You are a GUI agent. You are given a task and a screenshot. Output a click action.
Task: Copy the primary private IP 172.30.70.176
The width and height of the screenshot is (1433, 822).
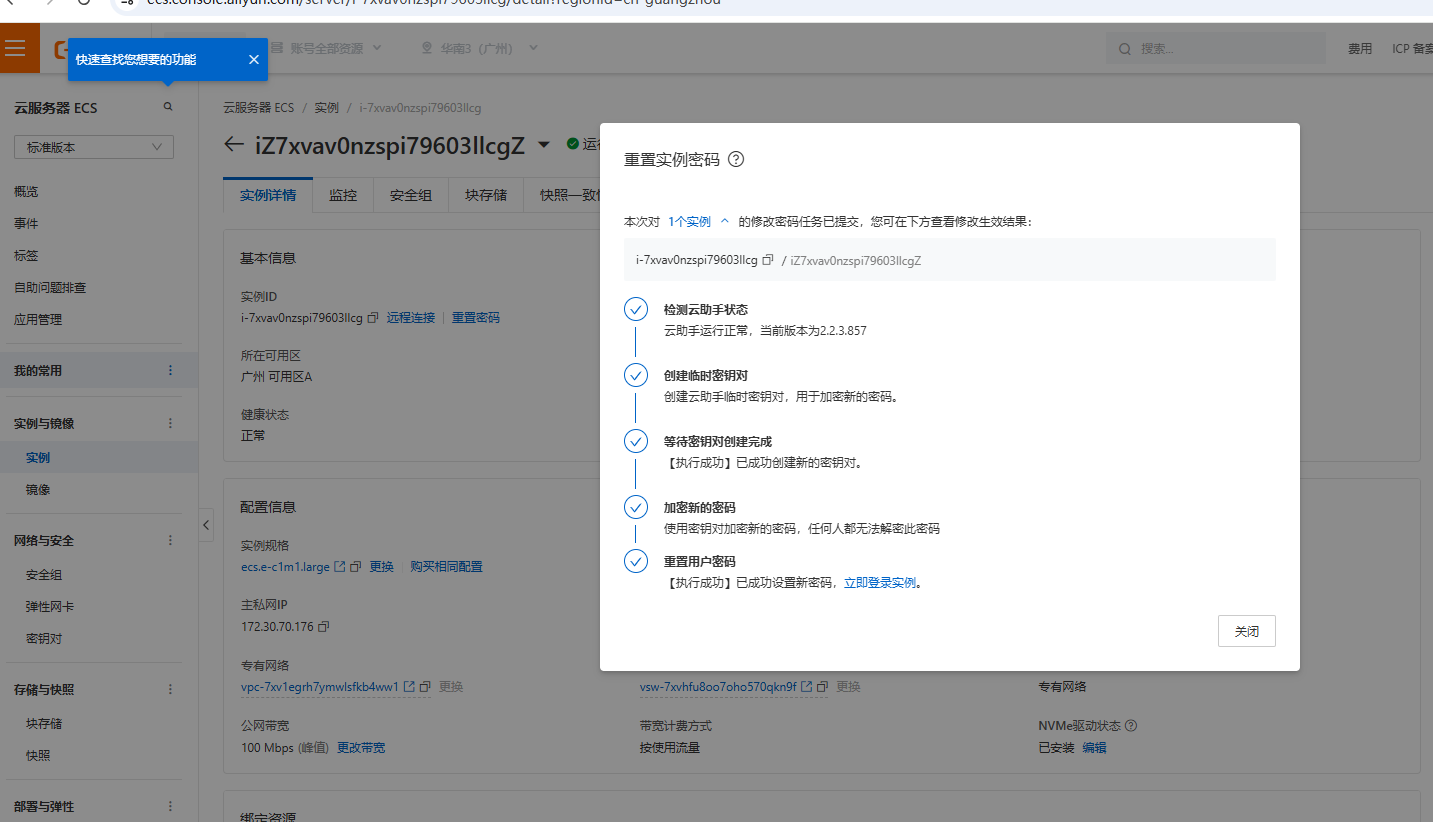[x=323, y=627]
